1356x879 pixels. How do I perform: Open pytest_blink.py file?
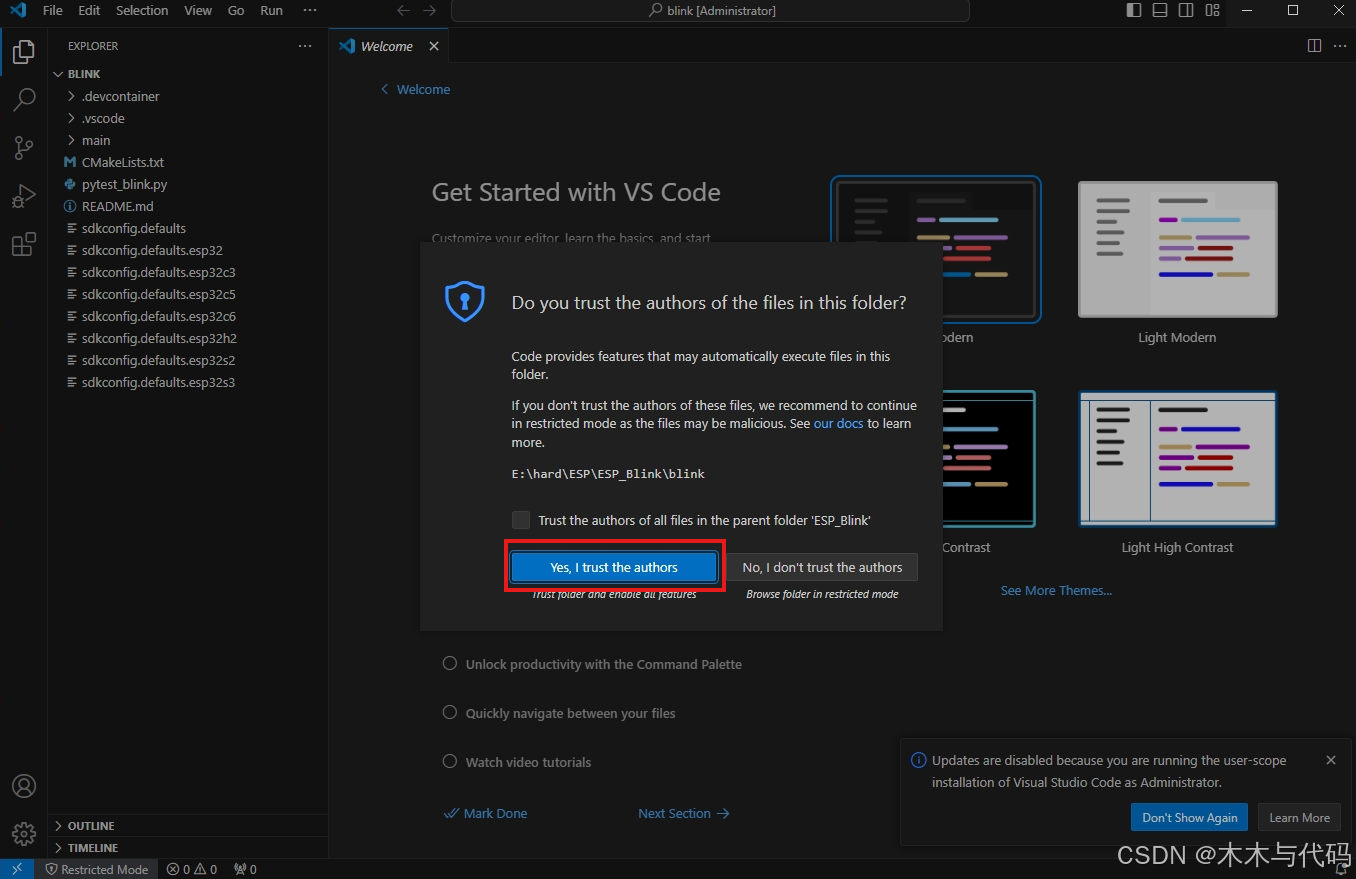tap(188, 184)
